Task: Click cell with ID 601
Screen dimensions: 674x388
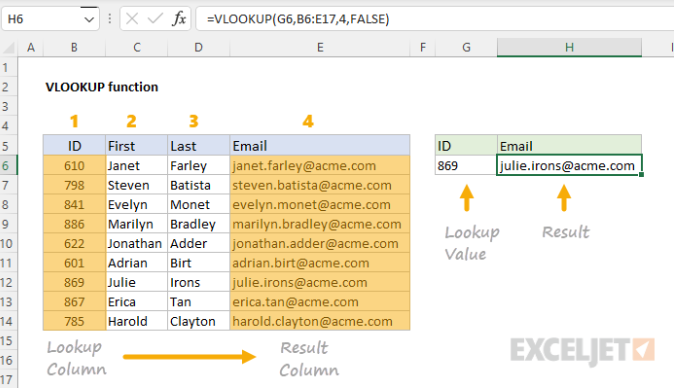Action: [74, 263]
